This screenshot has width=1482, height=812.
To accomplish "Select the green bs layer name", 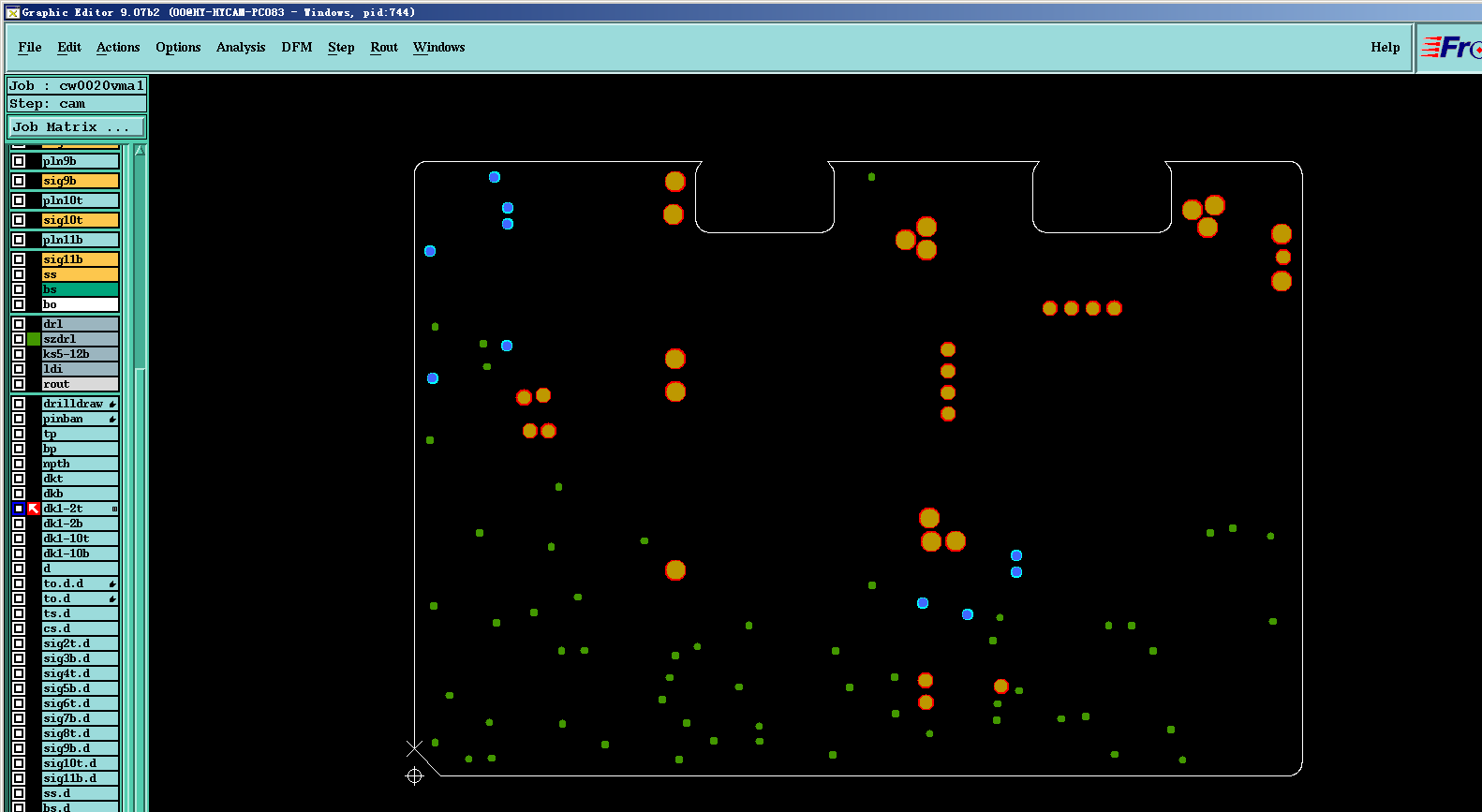I will point(81,289).
